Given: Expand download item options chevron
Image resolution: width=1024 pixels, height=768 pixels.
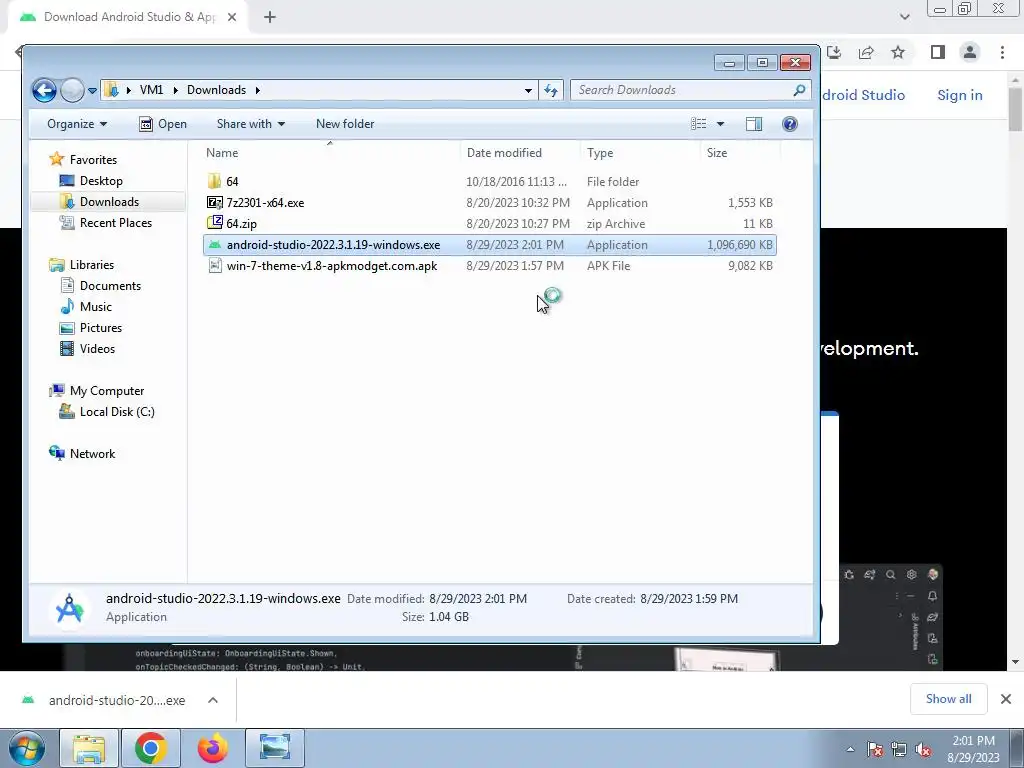Looking at the screenshot, I should tap(213, 700).
